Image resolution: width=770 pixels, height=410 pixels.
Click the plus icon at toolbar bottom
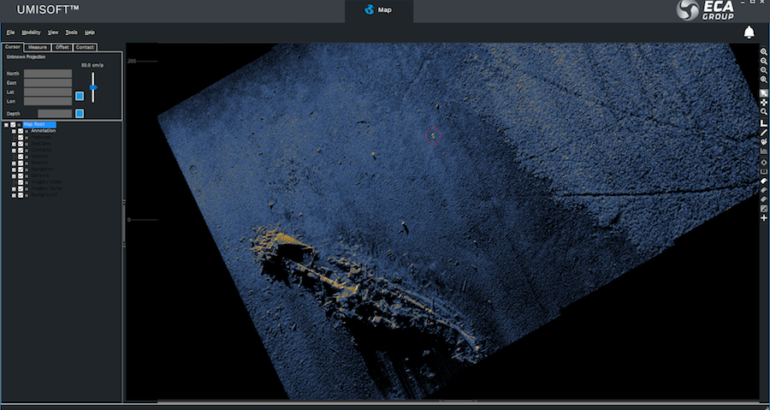click(x=764, y=218)
